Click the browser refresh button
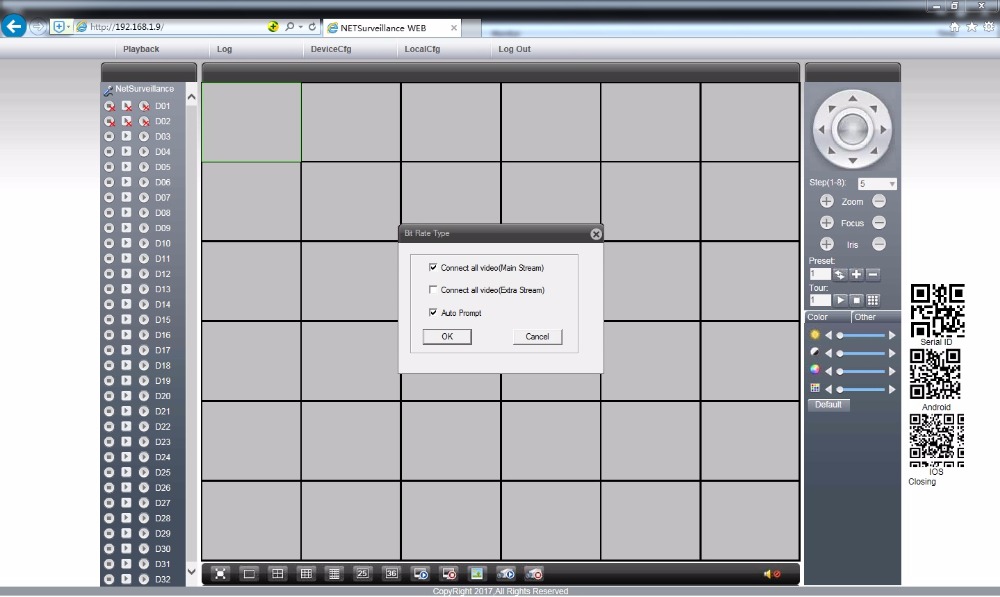This screenshot has width=1000, height=597. click(312, 27)
